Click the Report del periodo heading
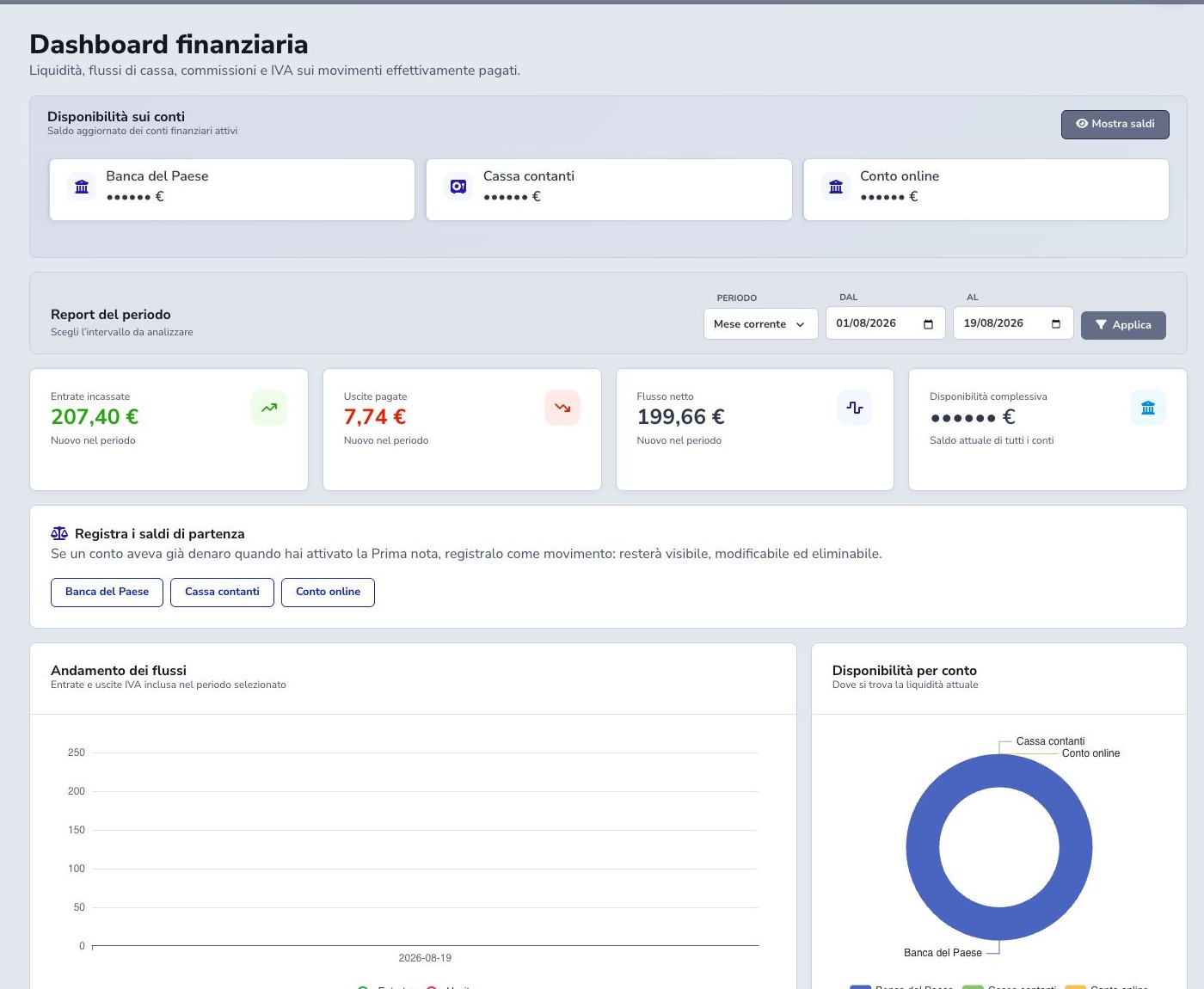The image size is (1204, 989). (111, 315)
